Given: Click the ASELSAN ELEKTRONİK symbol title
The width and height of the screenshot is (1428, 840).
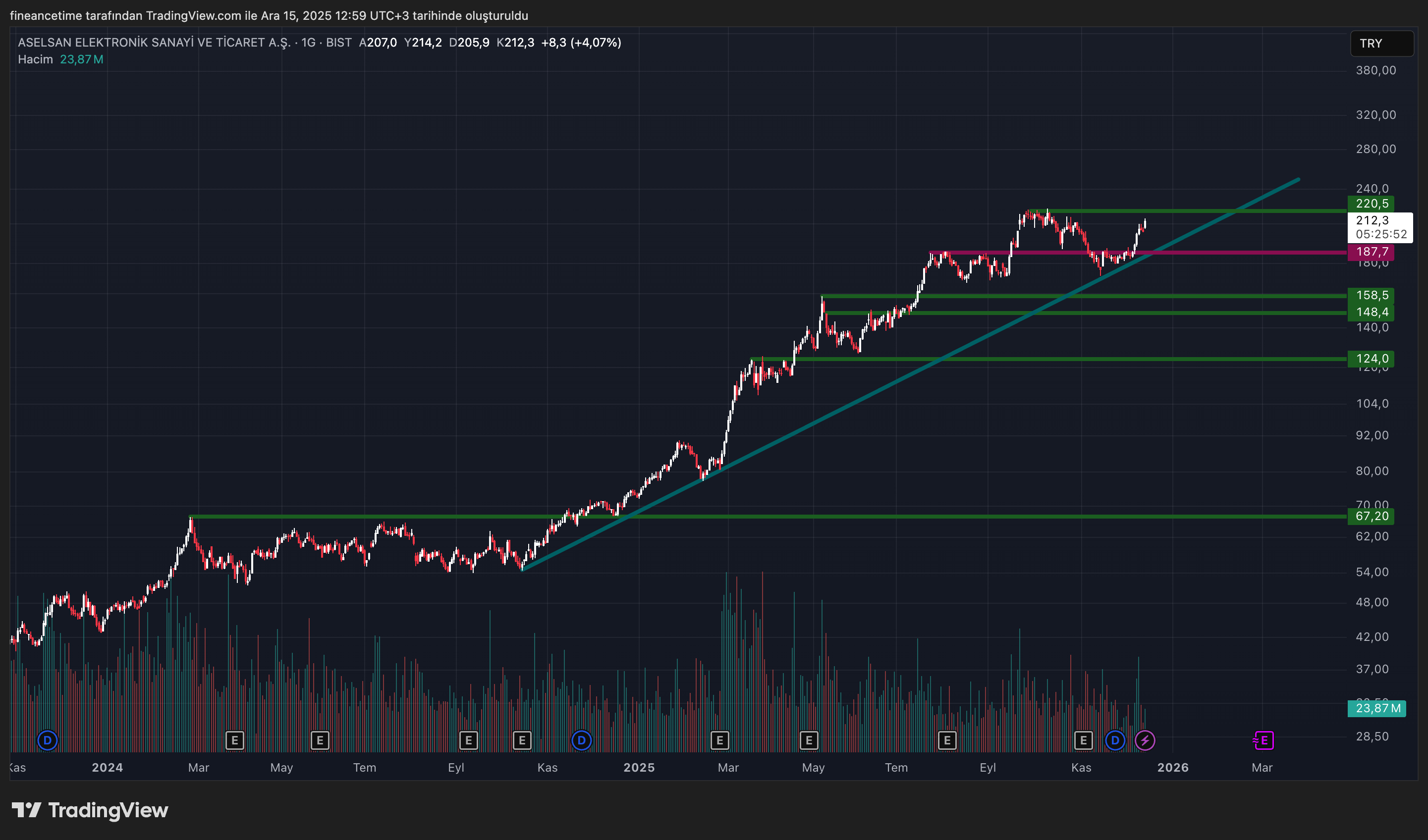Looking at the screenshot, I should [154, 43].
